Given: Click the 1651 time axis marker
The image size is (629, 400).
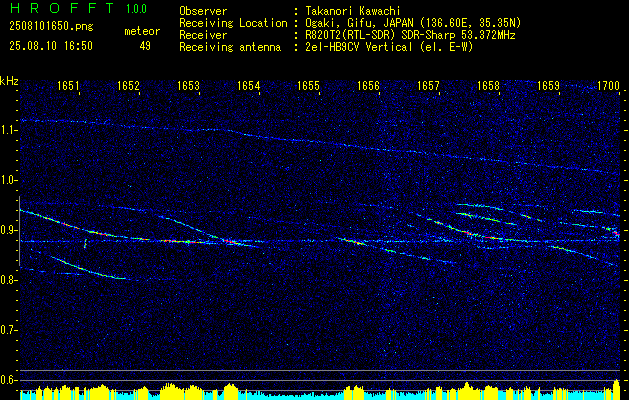Looking at the screenshot, I should click(x=68, y=85).
